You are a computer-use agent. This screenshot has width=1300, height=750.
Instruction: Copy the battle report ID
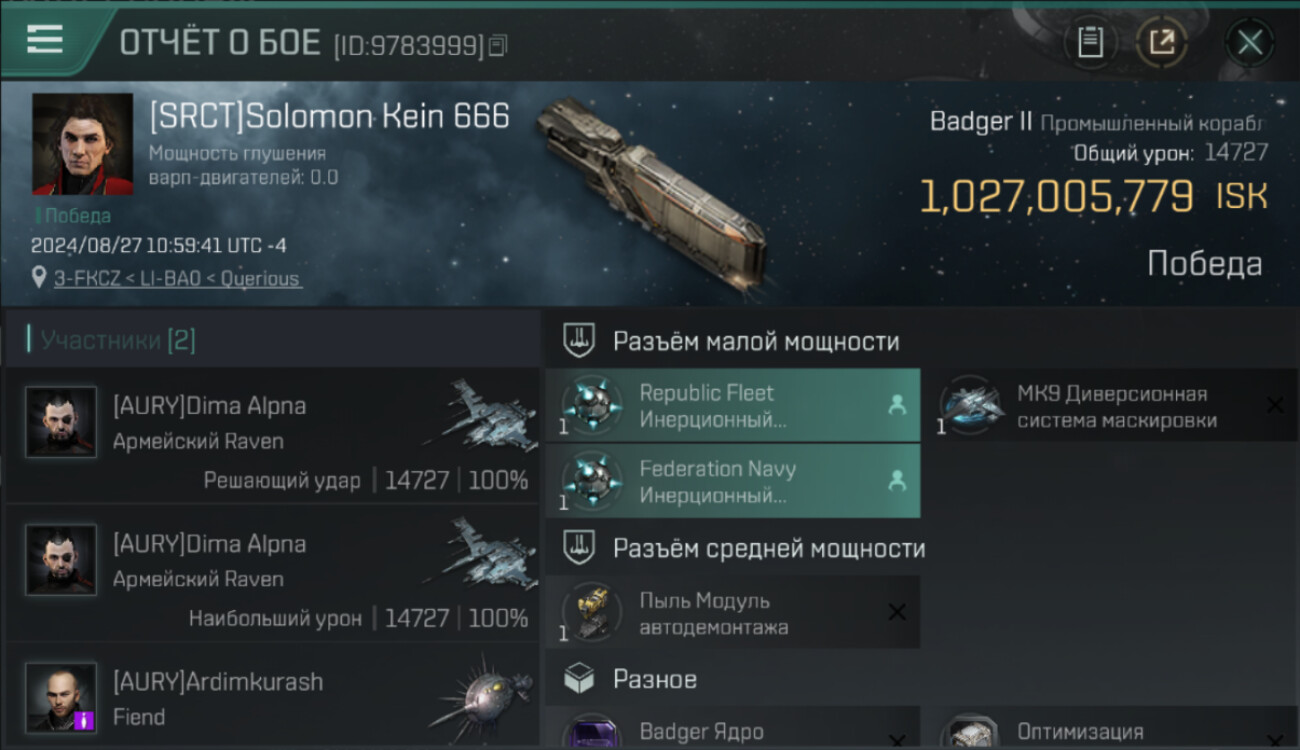click(x=498, y=45)
